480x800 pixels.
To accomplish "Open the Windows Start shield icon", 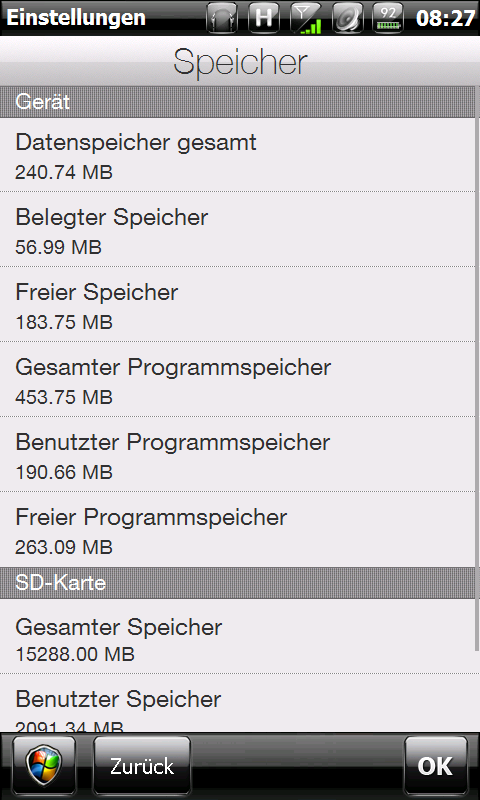I will (44, 765).
